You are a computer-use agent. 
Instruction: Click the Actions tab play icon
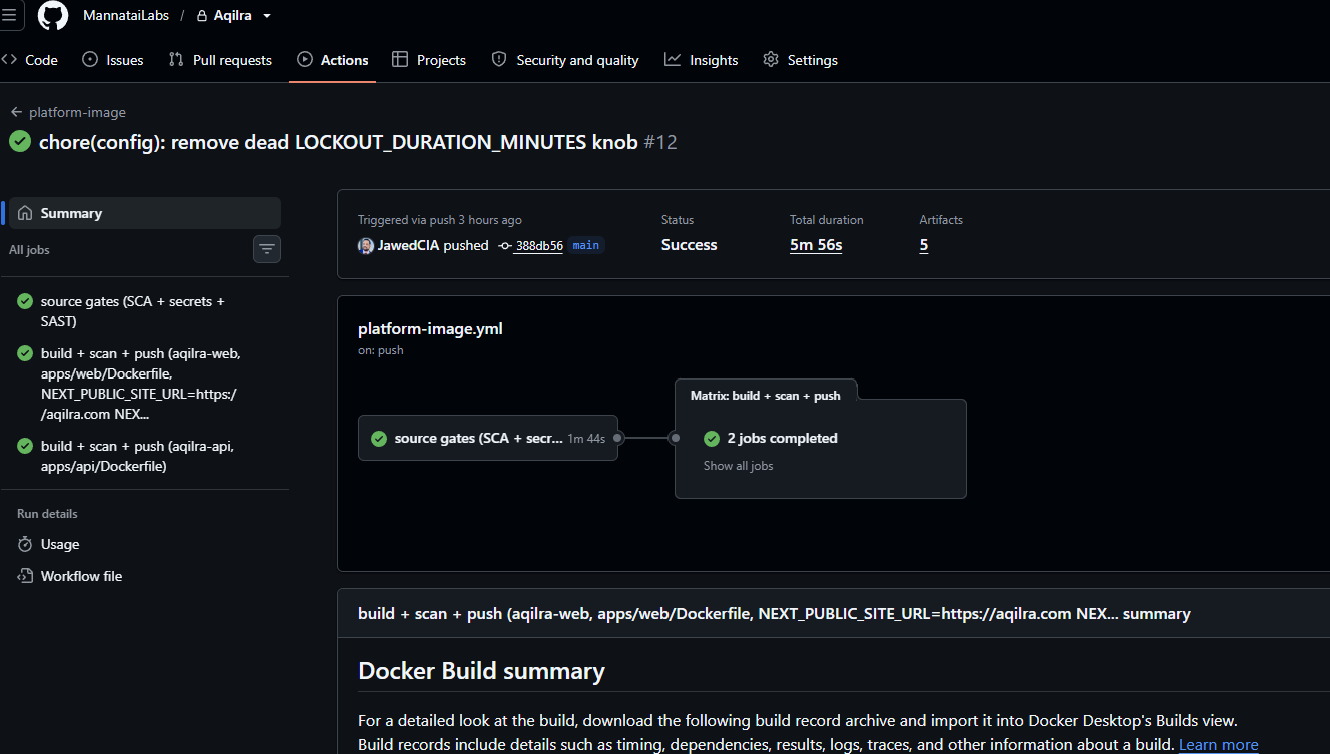click(305, 60)
